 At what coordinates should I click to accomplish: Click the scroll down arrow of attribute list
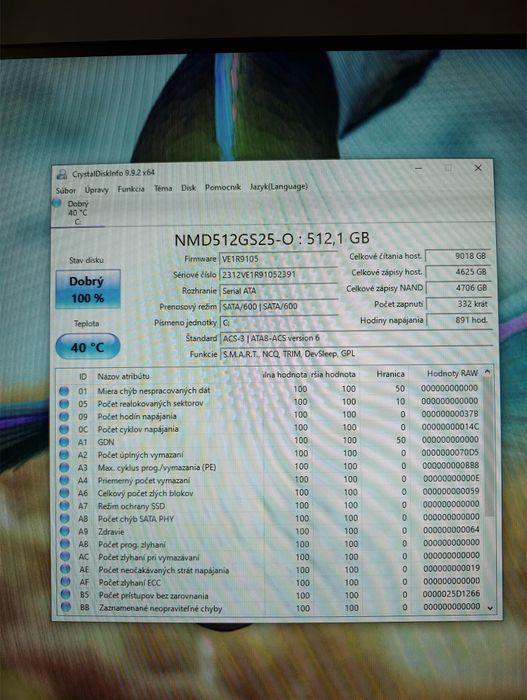click(490, 608)
